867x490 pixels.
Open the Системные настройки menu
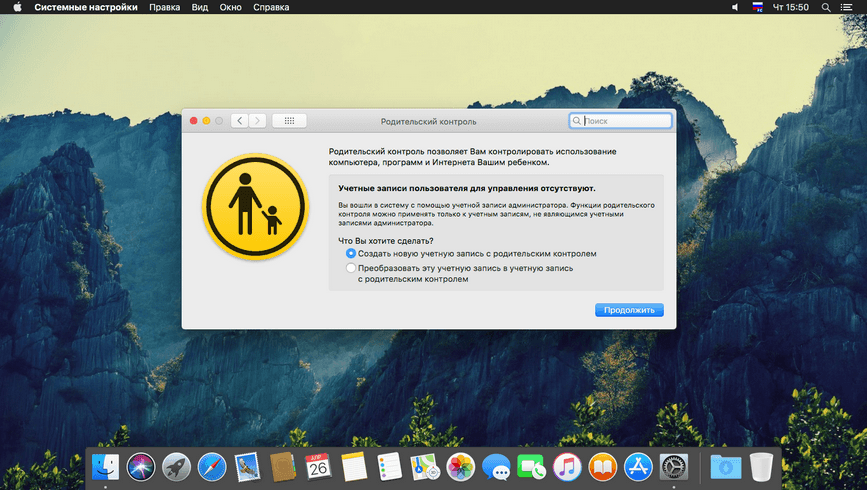coord(86,7)
